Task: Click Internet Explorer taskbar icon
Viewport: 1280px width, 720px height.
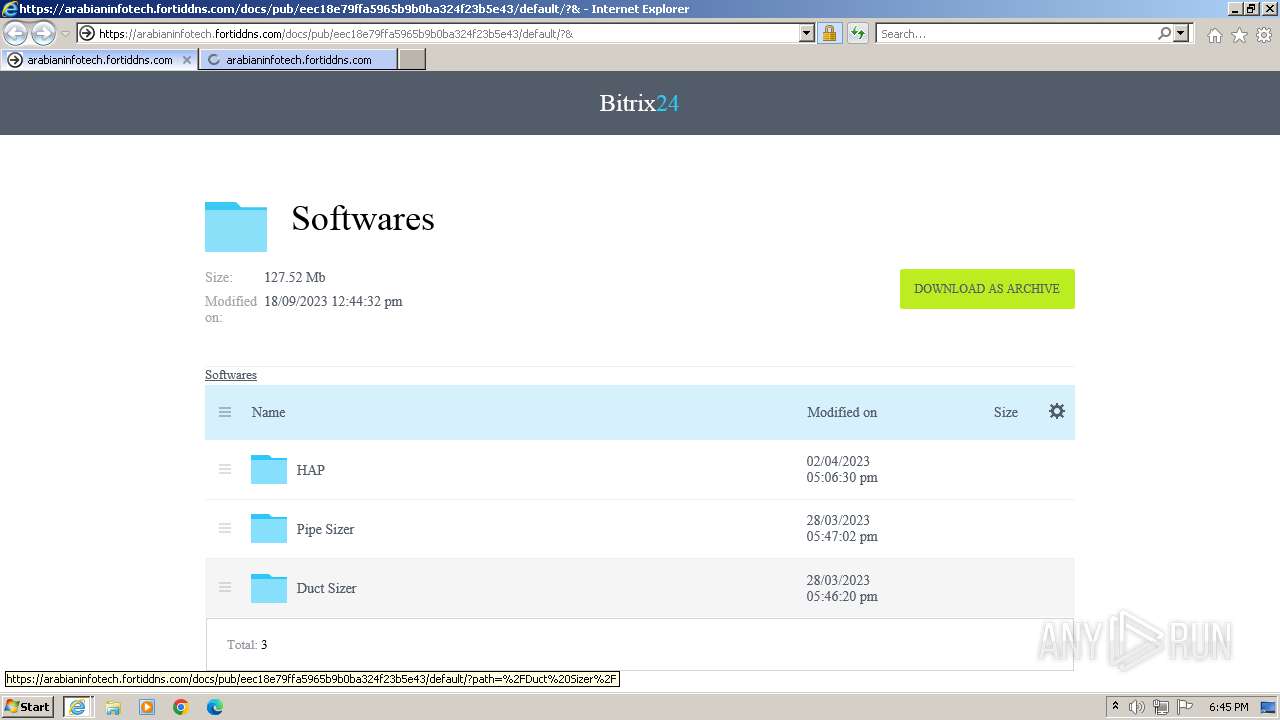Action: (x=77, y=707)
